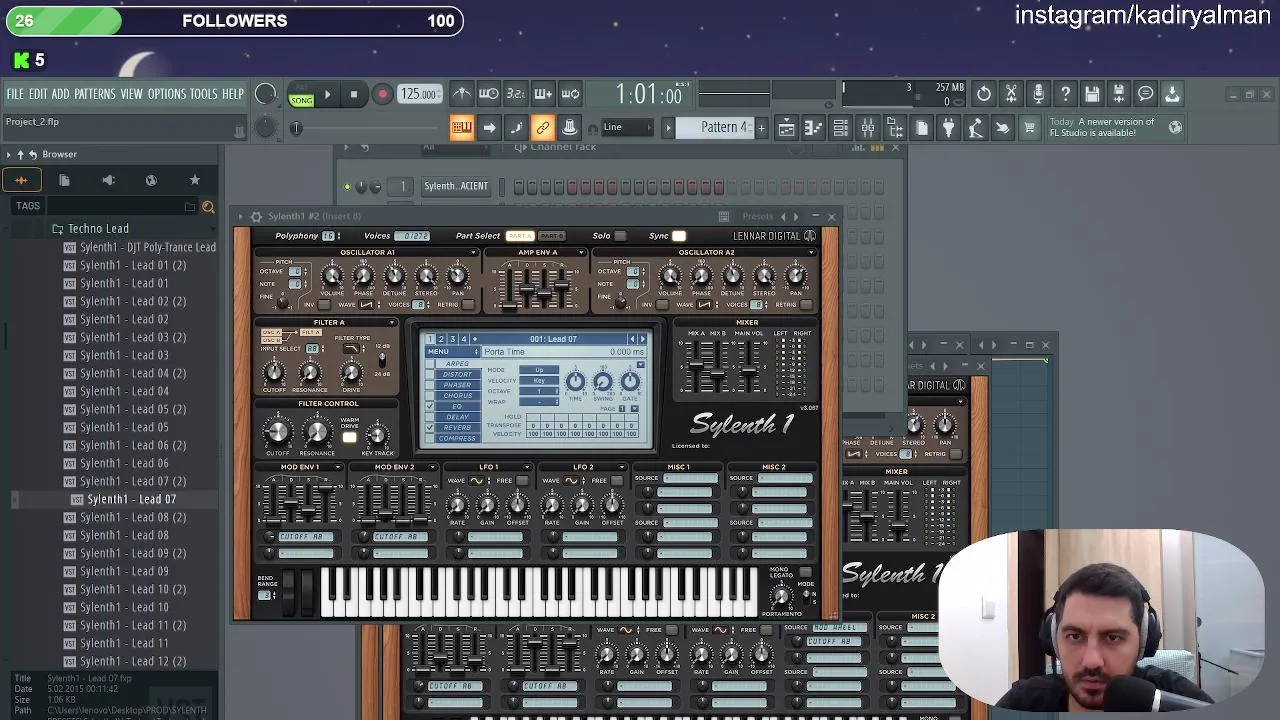1280x720 pixels.
Task: Open the Pattern 4 selector
Action: (x=716, y=127)
